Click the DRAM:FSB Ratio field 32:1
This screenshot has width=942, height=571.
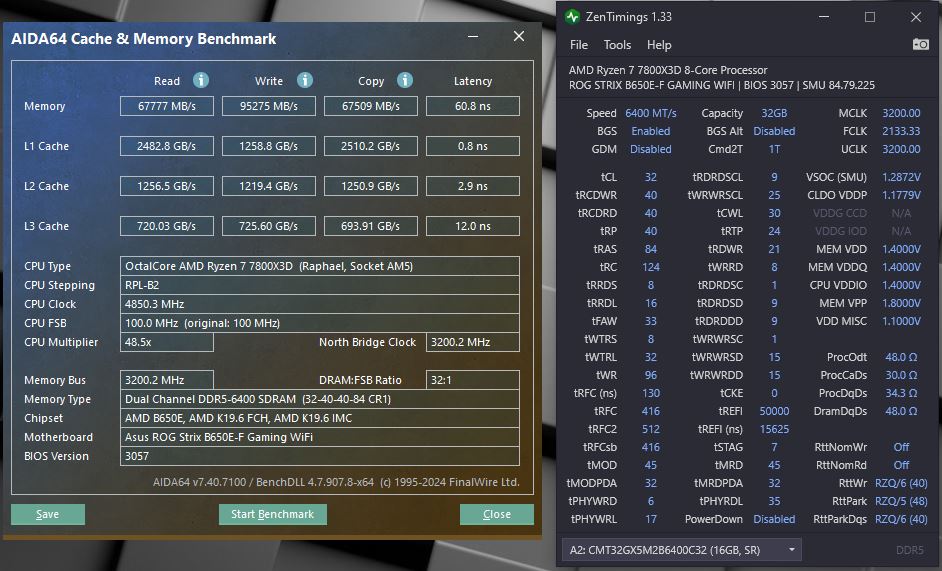click(473, 380)
